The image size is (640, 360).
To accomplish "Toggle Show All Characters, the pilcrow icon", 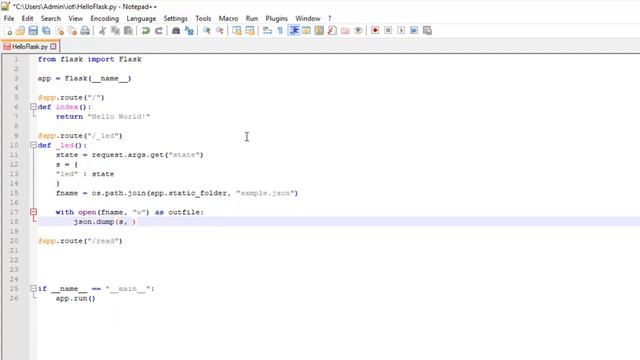I will pyautogui.click(x=280, y=31).
